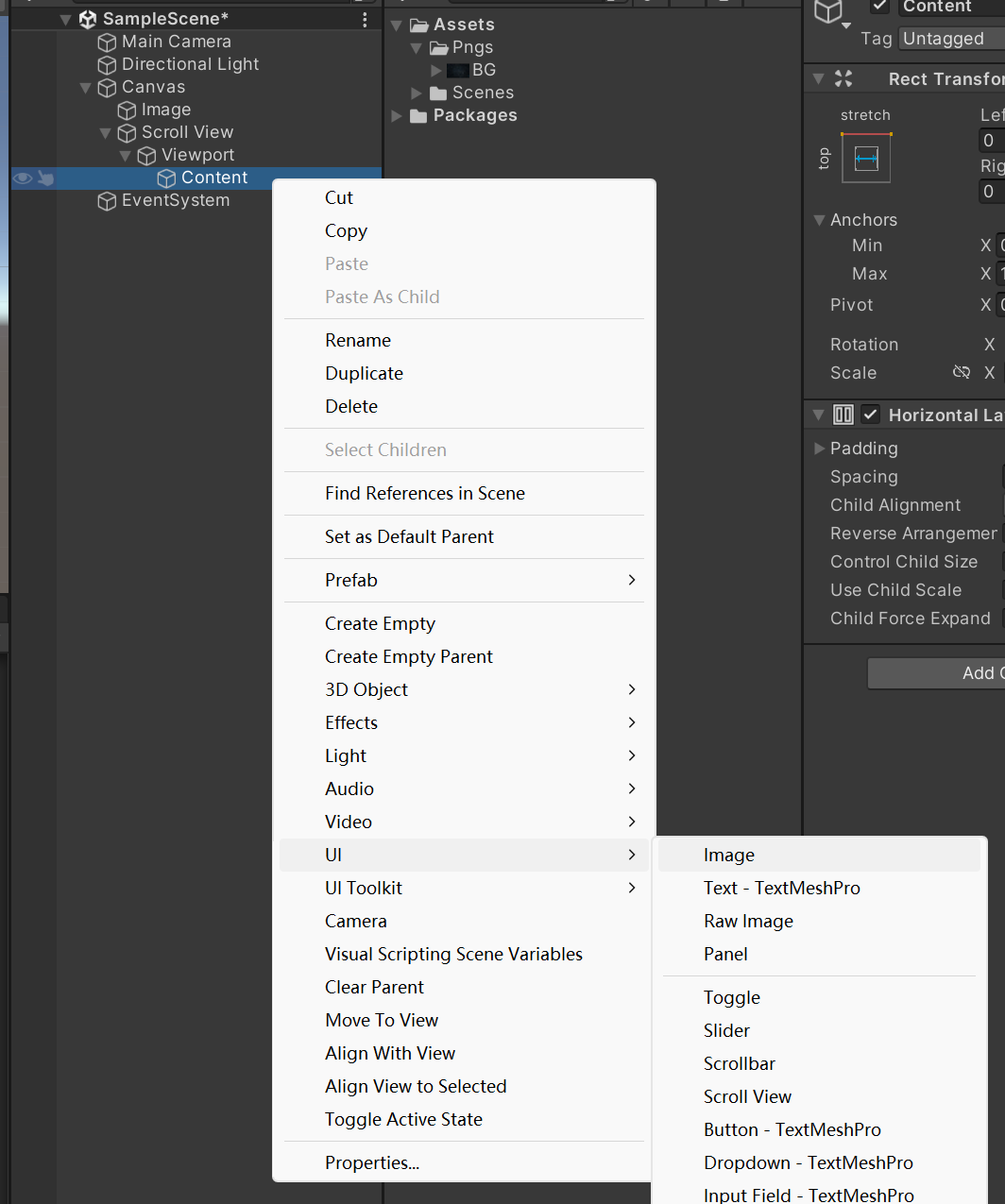Select Scroll View from the UI submenu
This screenshot has height=1204, width=1005.
pos(747,1096)
